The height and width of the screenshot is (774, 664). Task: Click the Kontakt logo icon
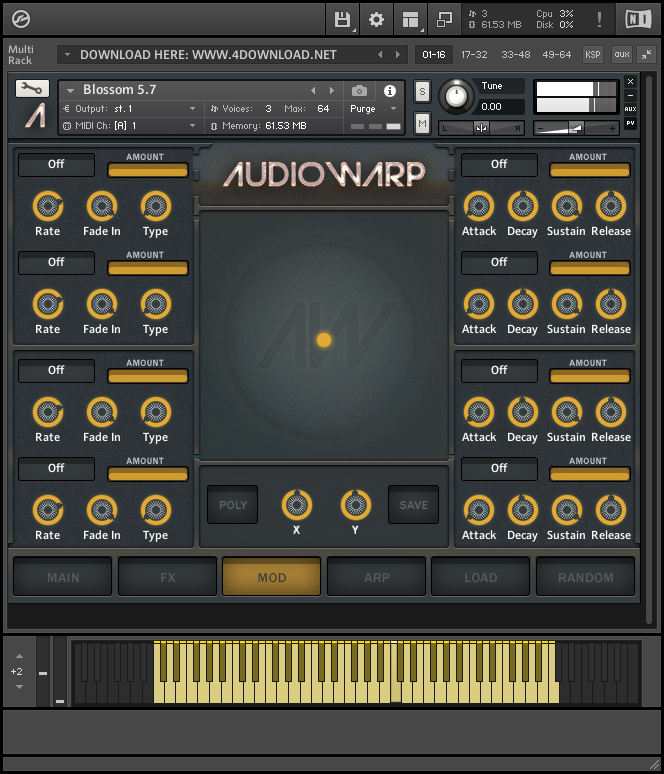21,19
